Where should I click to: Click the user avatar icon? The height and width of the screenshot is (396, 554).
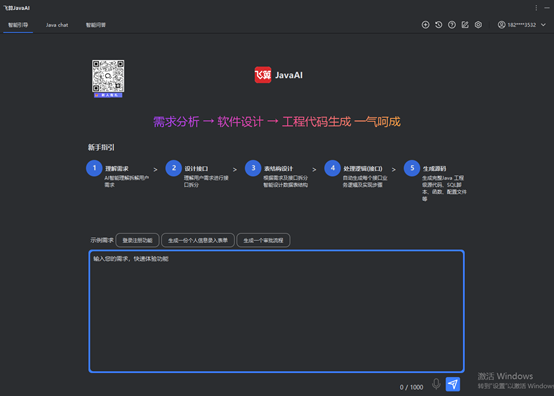[x=501, y=25]
